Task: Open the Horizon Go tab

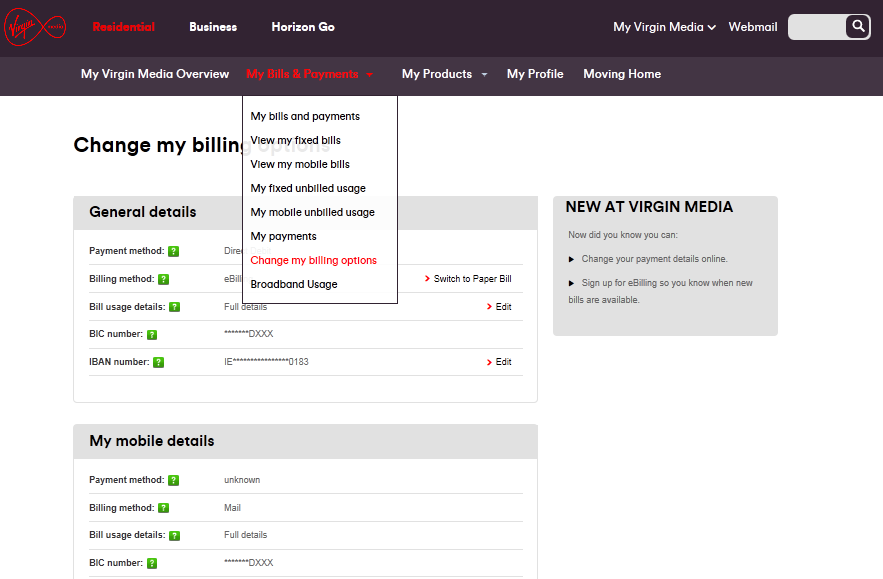Action: pyautogui.click(x=303, y=27)
